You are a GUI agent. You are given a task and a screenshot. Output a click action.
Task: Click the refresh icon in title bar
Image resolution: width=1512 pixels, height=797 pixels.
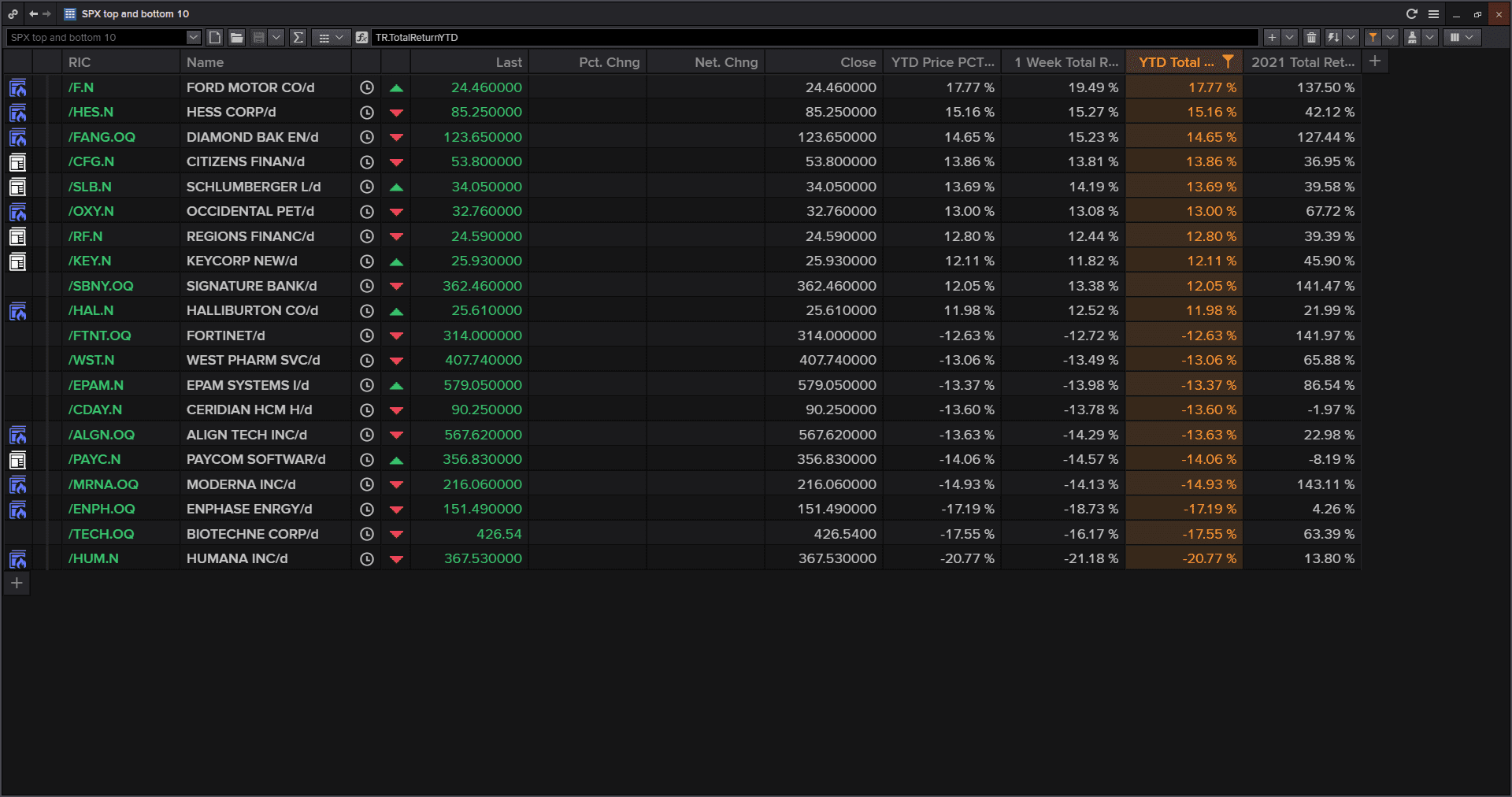click(x=1411, y=13)
